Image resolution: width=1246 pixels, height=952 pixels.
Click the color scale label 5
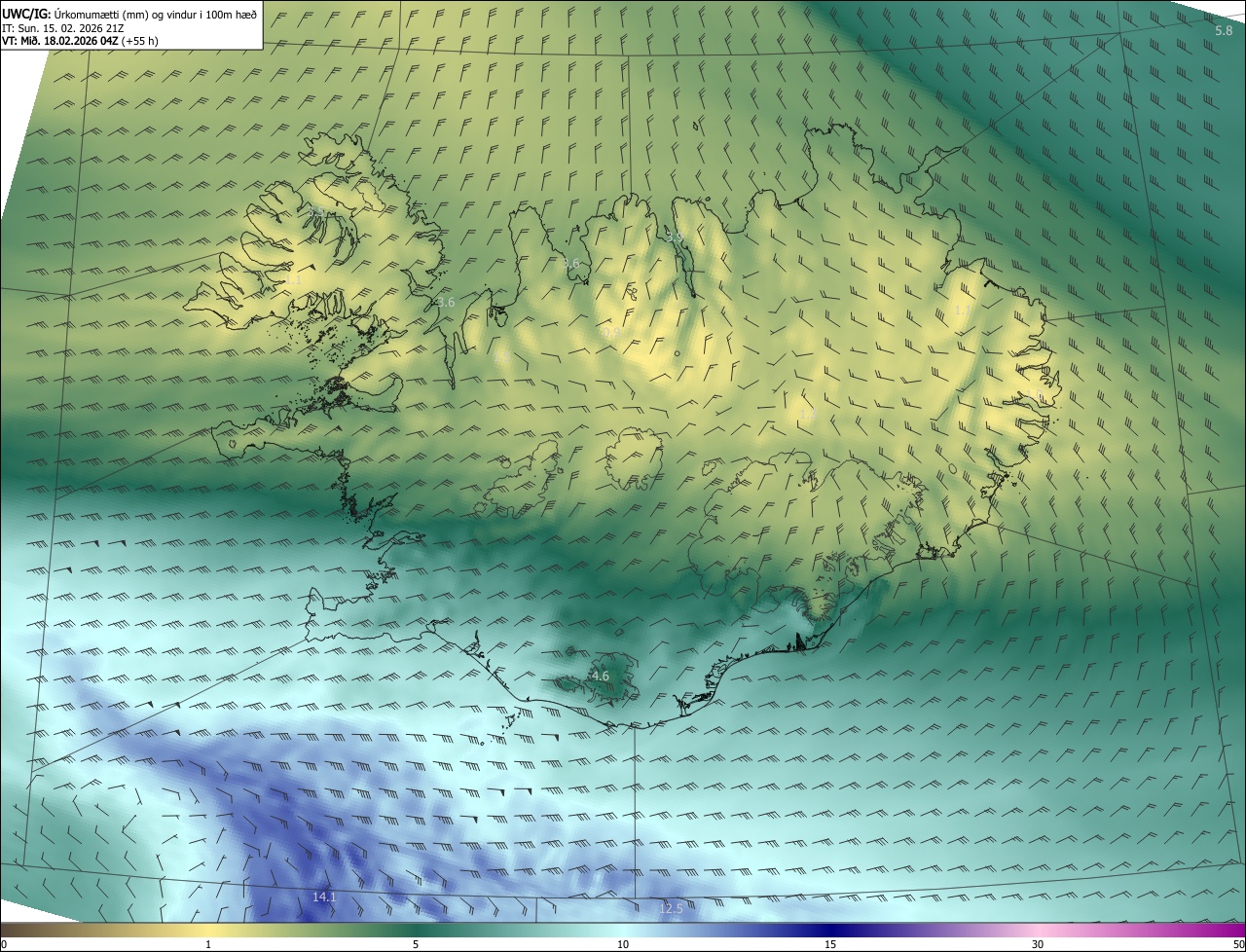click(416, 944)
